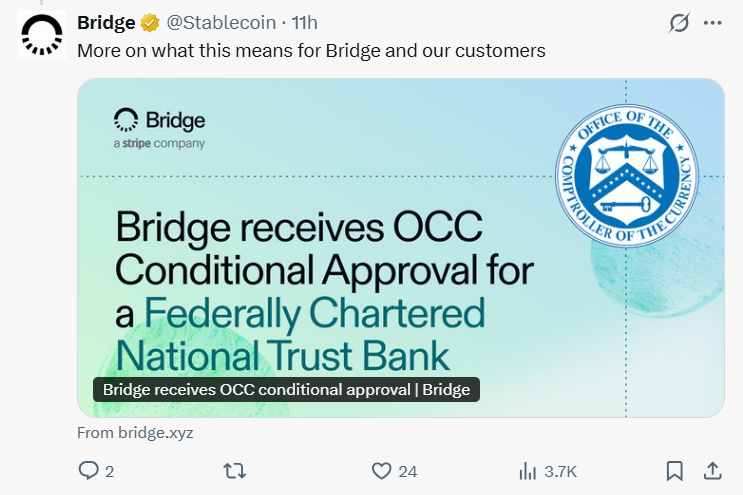Open view analytics bar chart icon
Image resolution: width=743 pixels, height=495 pixels.
pos(527,470)
